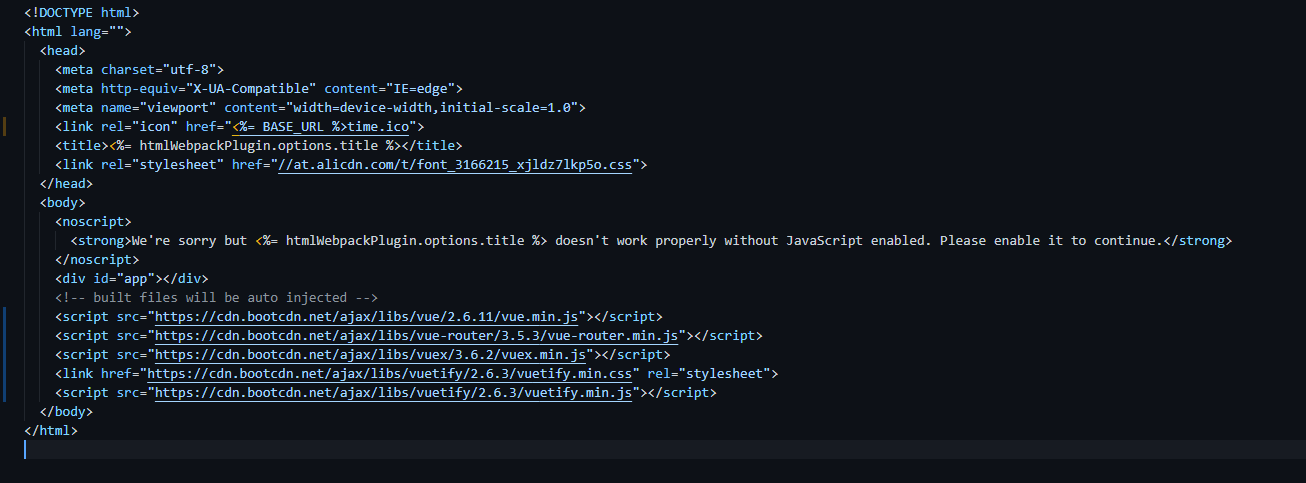Open the vue.min.js CDN link
This screenshot has height=483, width=1306.
[368, 317]
